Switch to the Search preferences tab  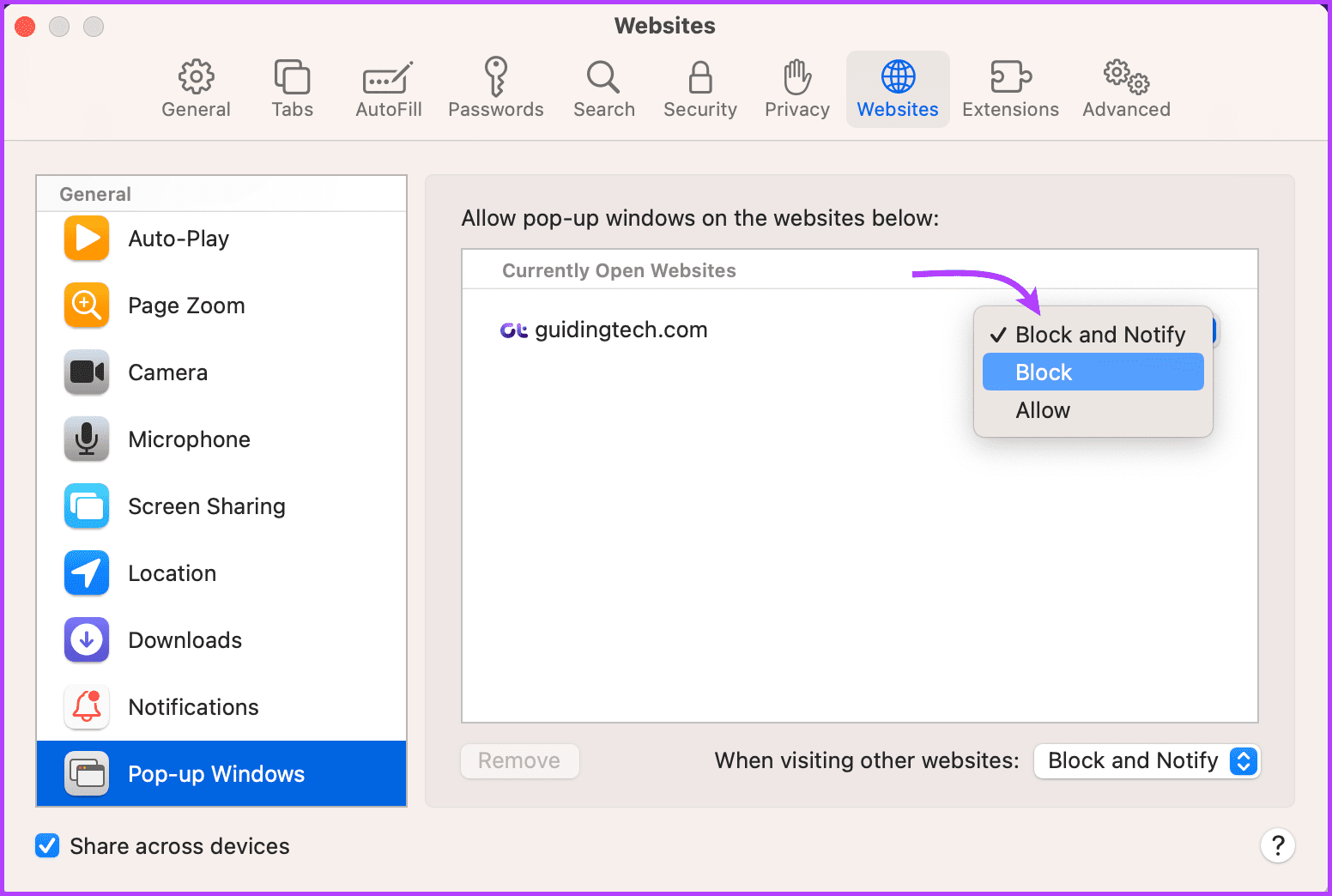click(x=603, y=87)
